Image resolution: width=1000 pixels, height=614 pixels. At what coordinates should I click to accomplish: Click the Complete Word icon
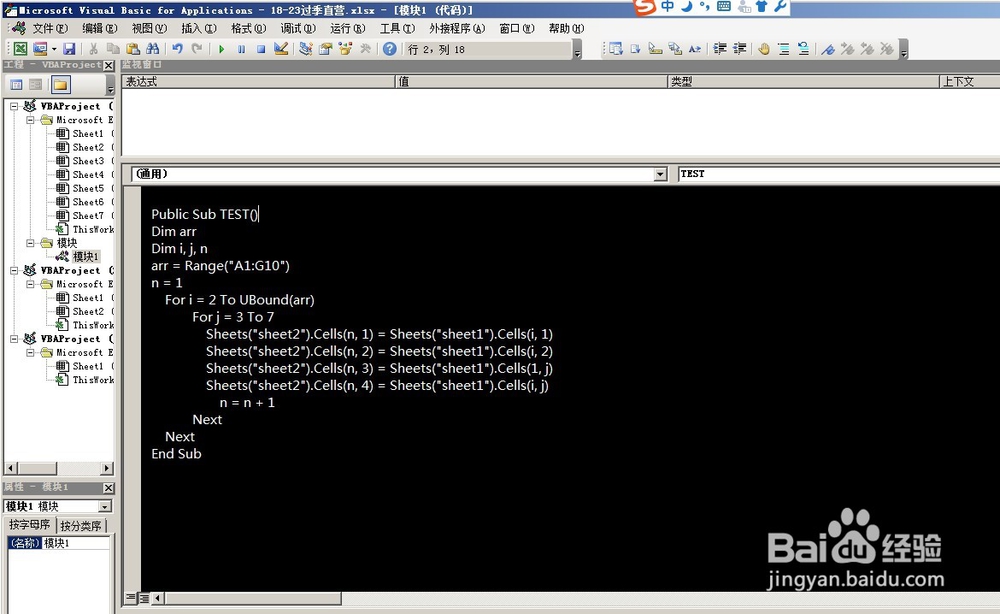(695, 49)
